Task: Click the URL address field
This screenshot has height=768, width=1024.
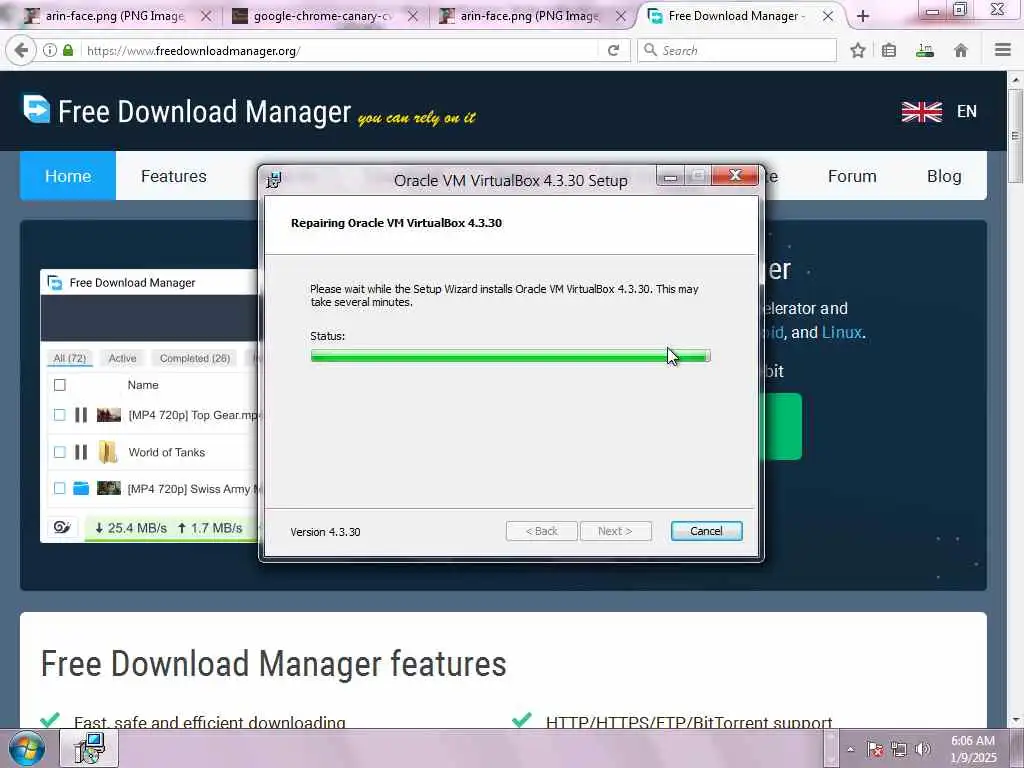Action: click(340, 50)
